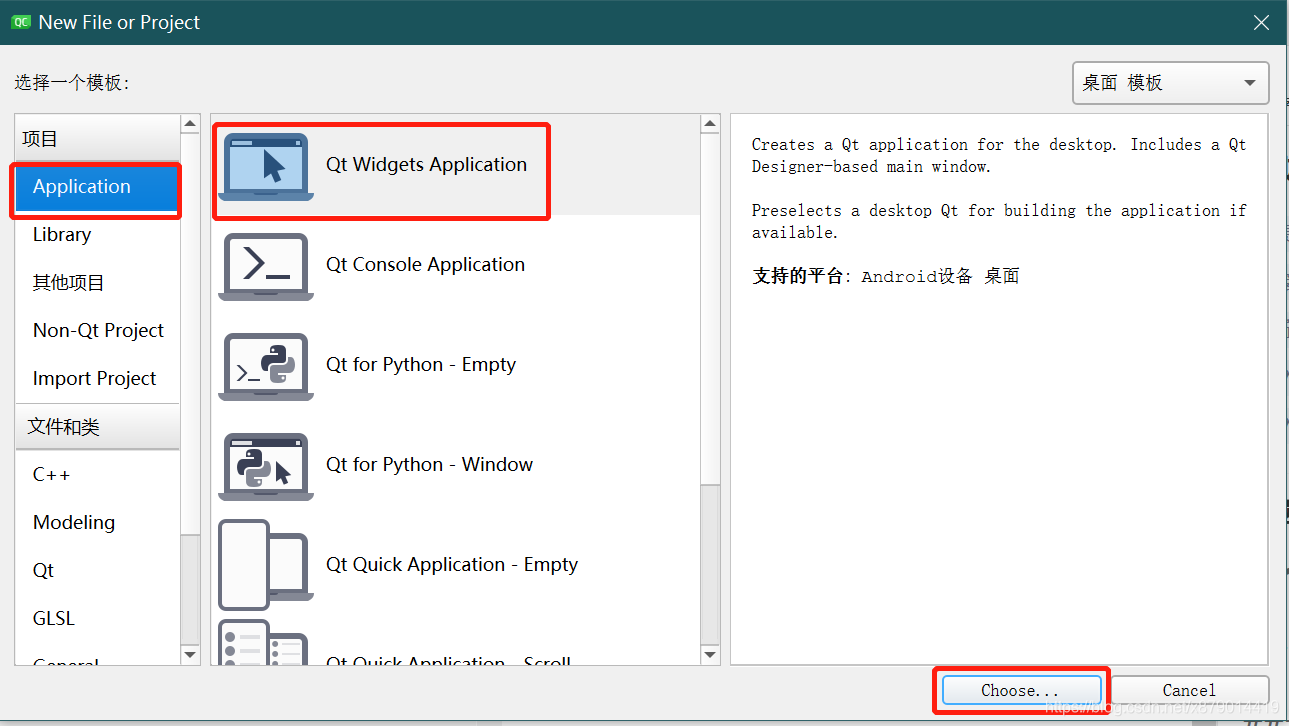Click the template list scrollbar thumb

[x=710, y=310]
